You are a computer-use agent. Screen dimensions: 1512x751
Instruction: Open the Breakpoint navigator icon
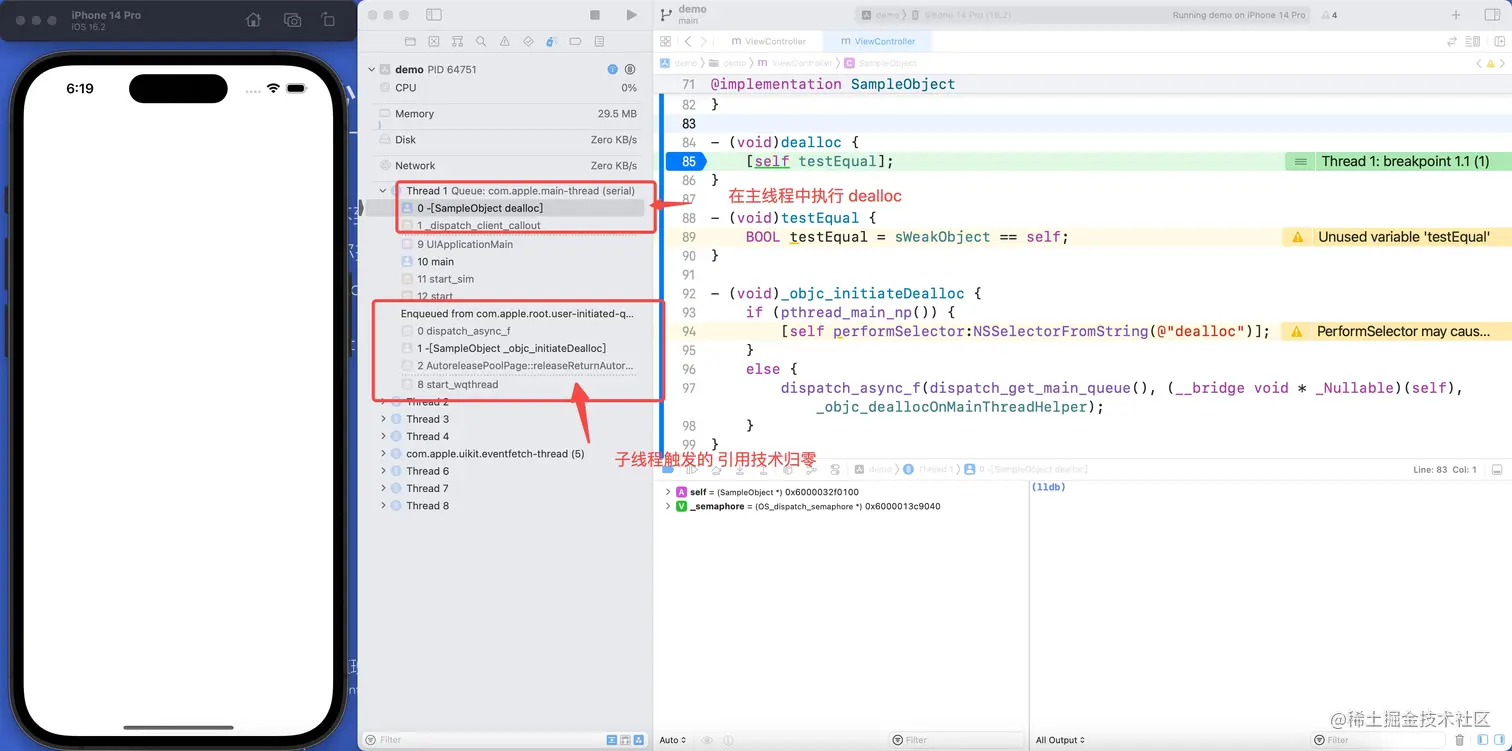(575, 42)
